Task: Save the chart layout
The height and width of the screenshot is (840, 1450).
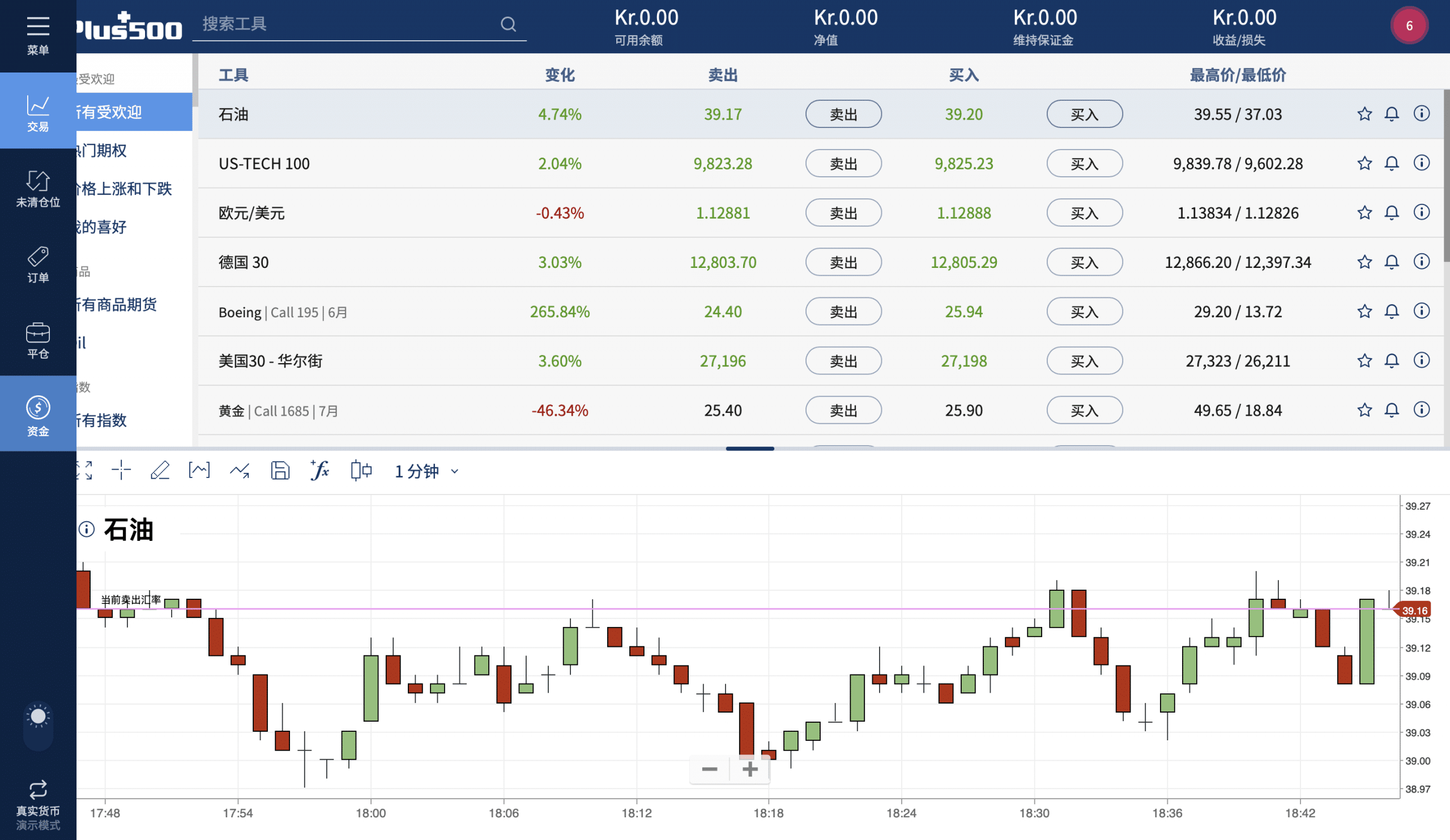Action: 280,470
